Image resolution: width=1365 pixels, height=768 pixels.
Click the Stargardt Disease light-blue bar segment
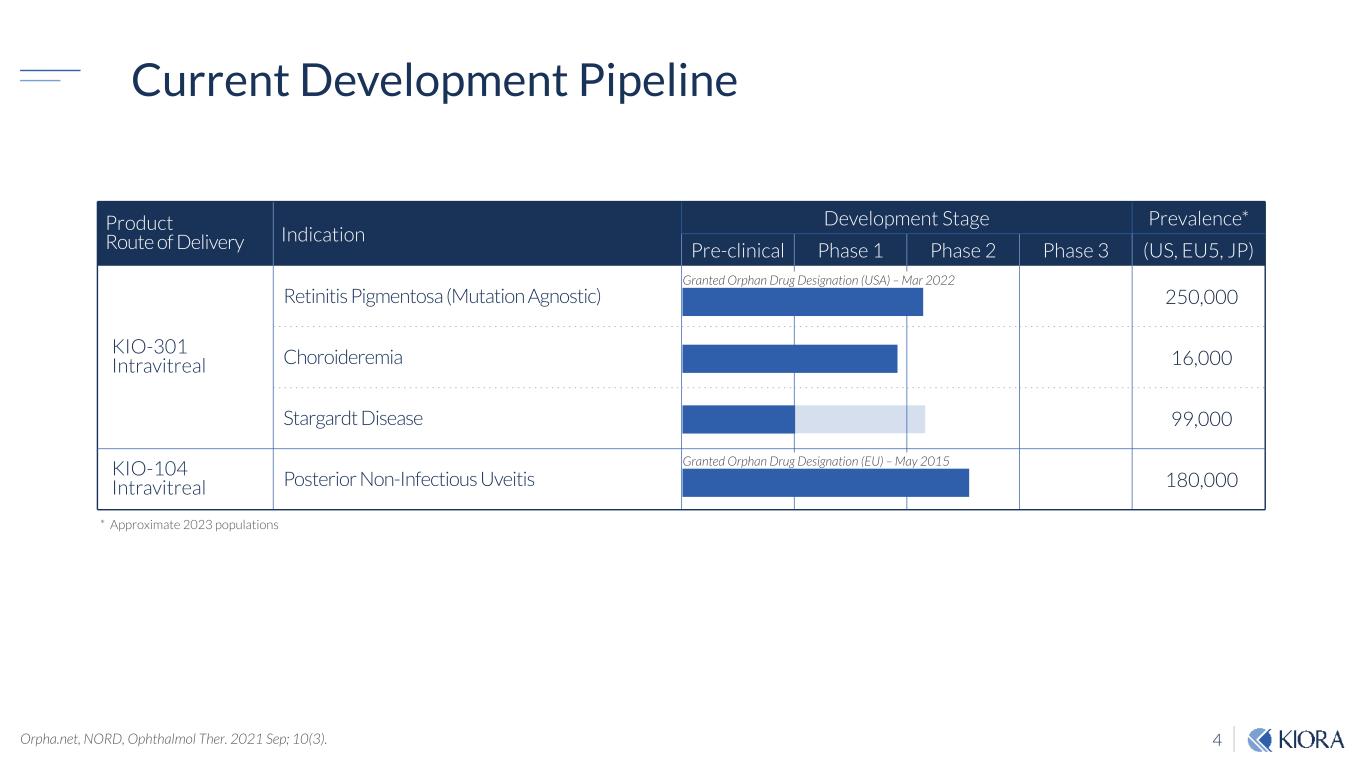[860, 419]
